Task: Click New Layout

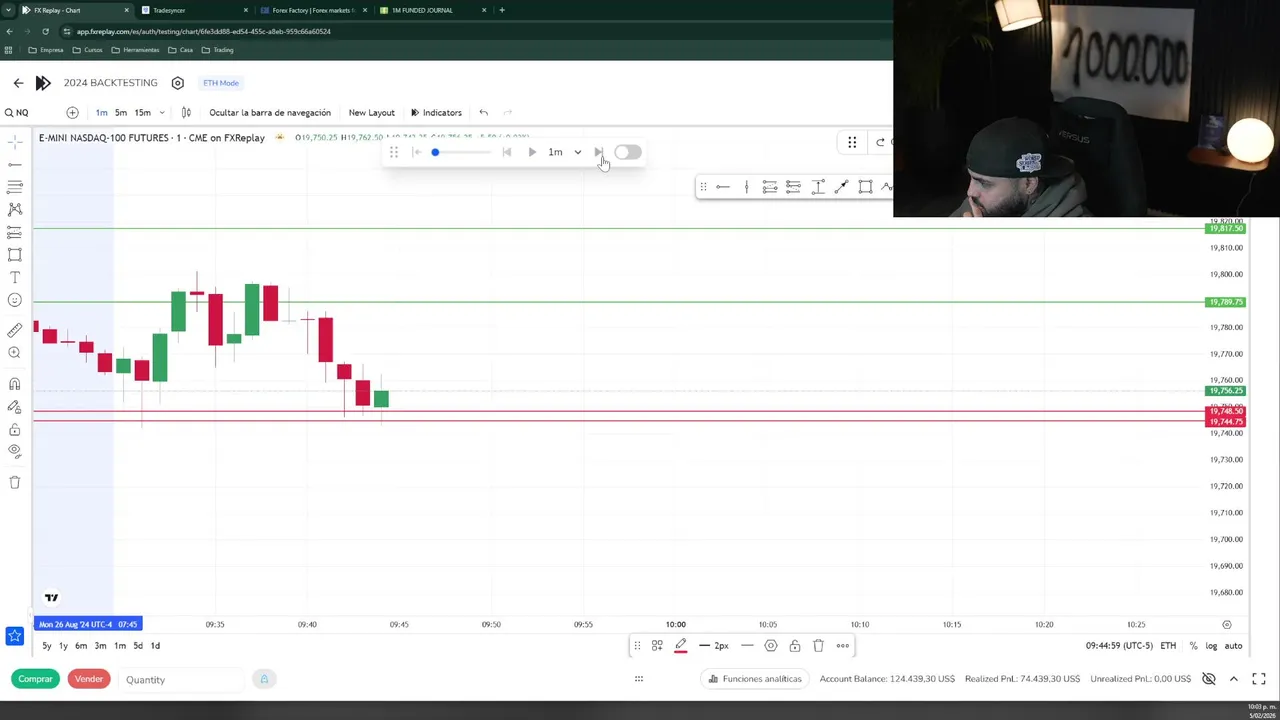Action: click(x=371, y=112)
